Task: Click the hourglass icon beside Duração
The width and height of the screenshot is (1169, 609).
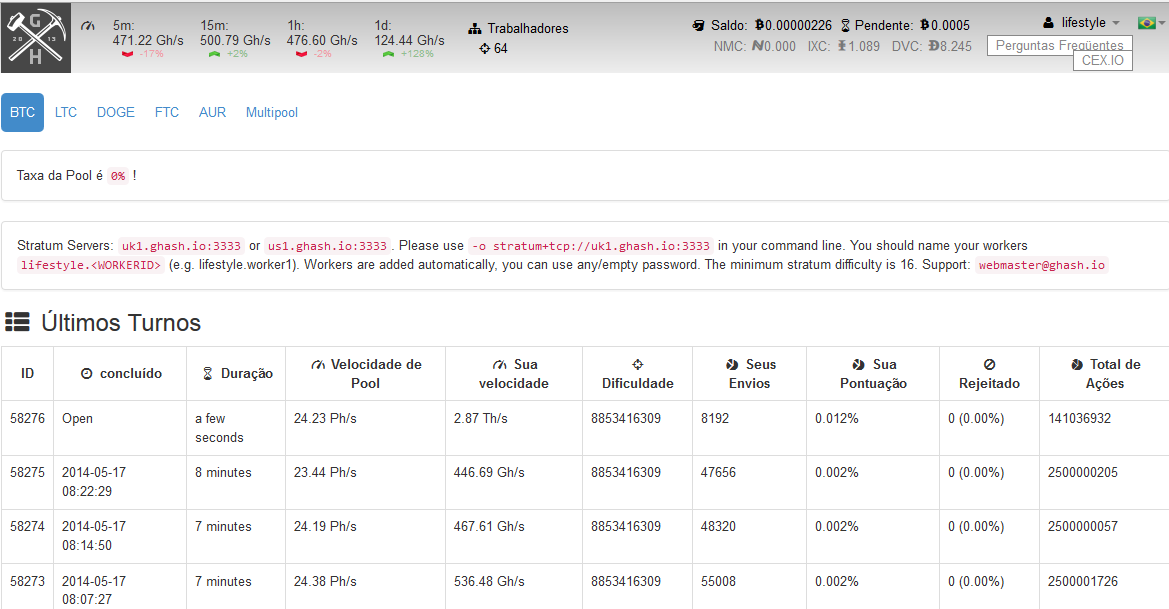Action: point(208,373)
